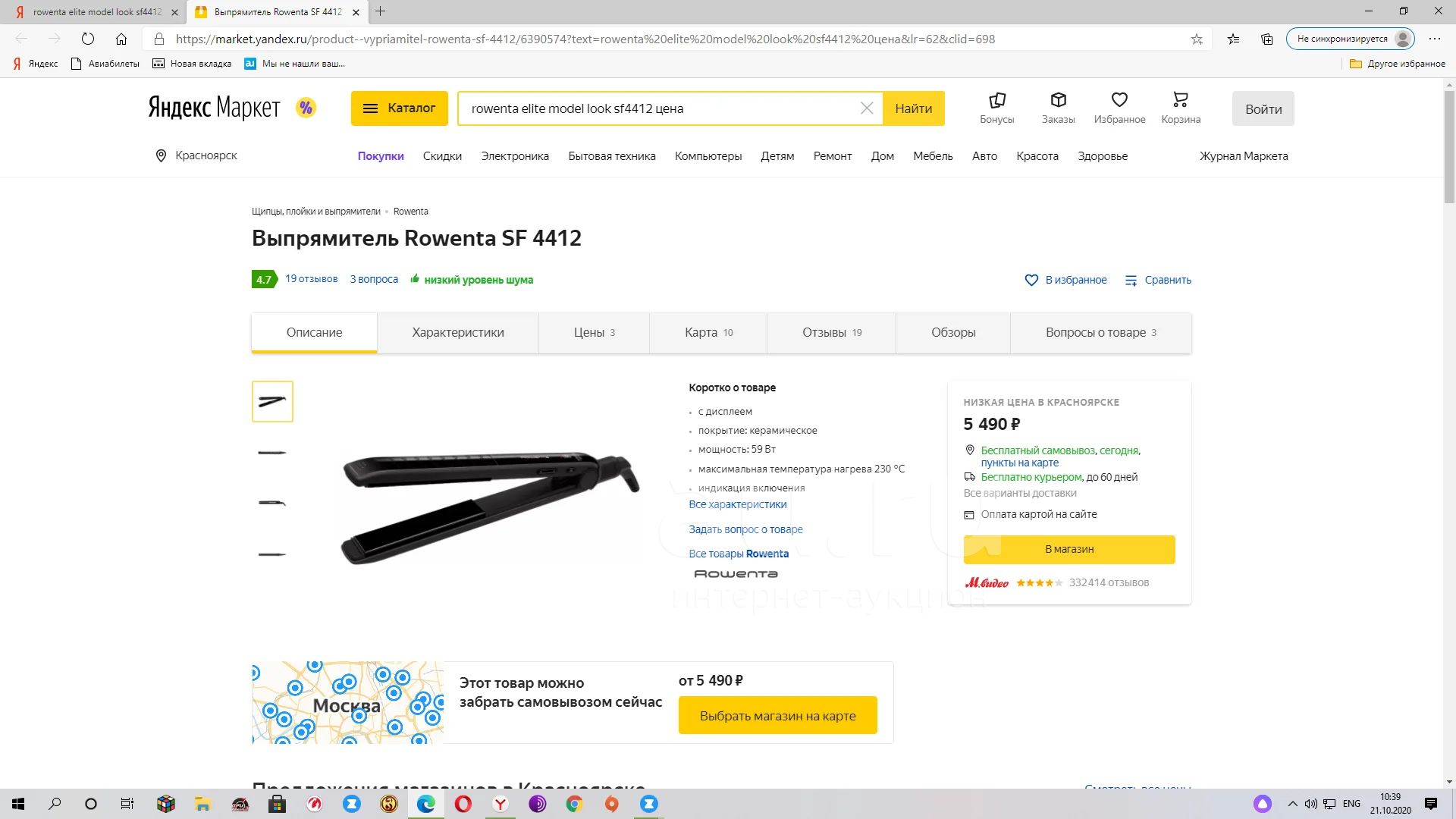Click the Яндекс Маркет logo
This screenshot has width=1456, height=819.
[x=214, y=108]
